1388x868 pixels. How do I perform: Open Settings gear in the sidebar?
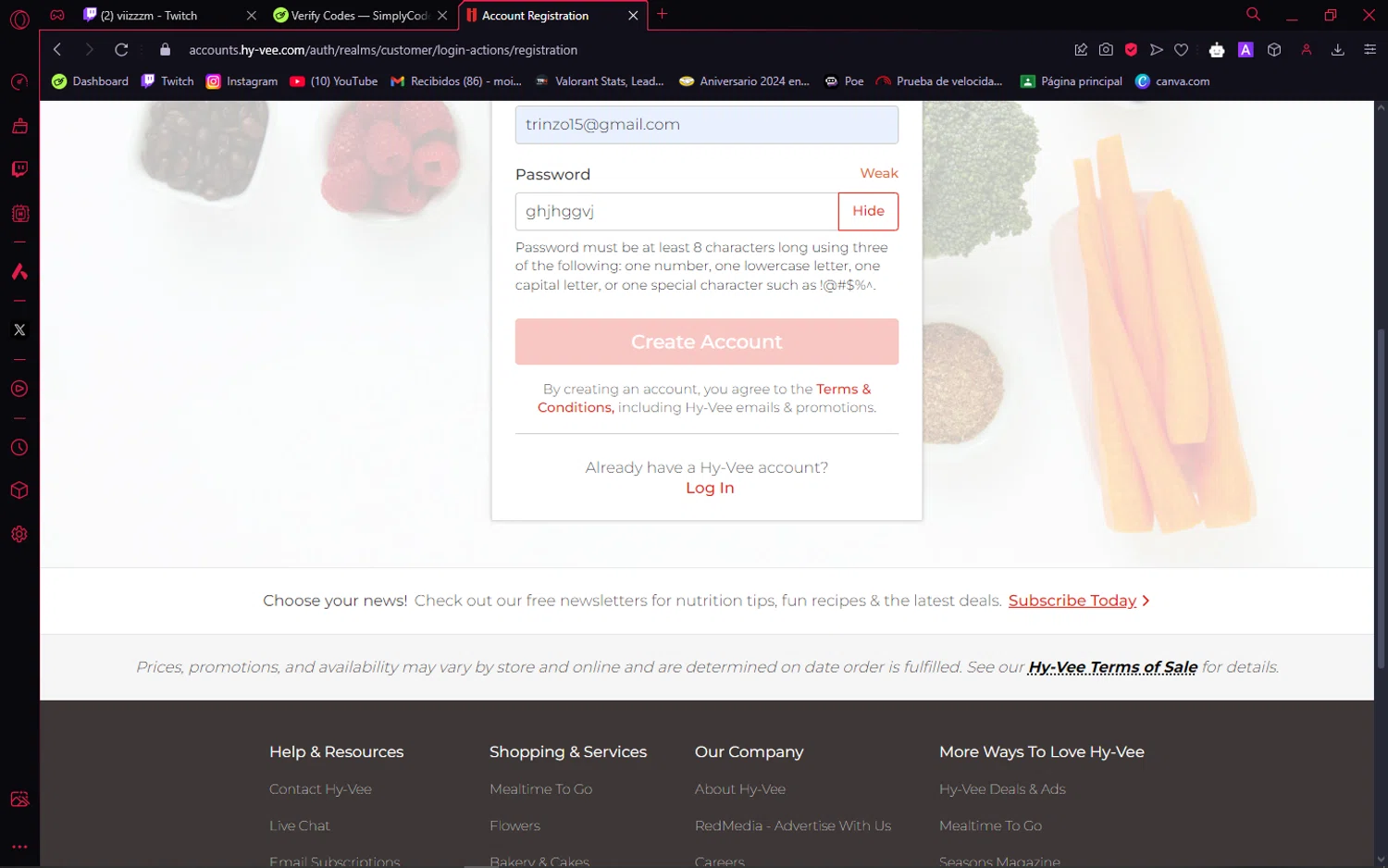(19, 534)
